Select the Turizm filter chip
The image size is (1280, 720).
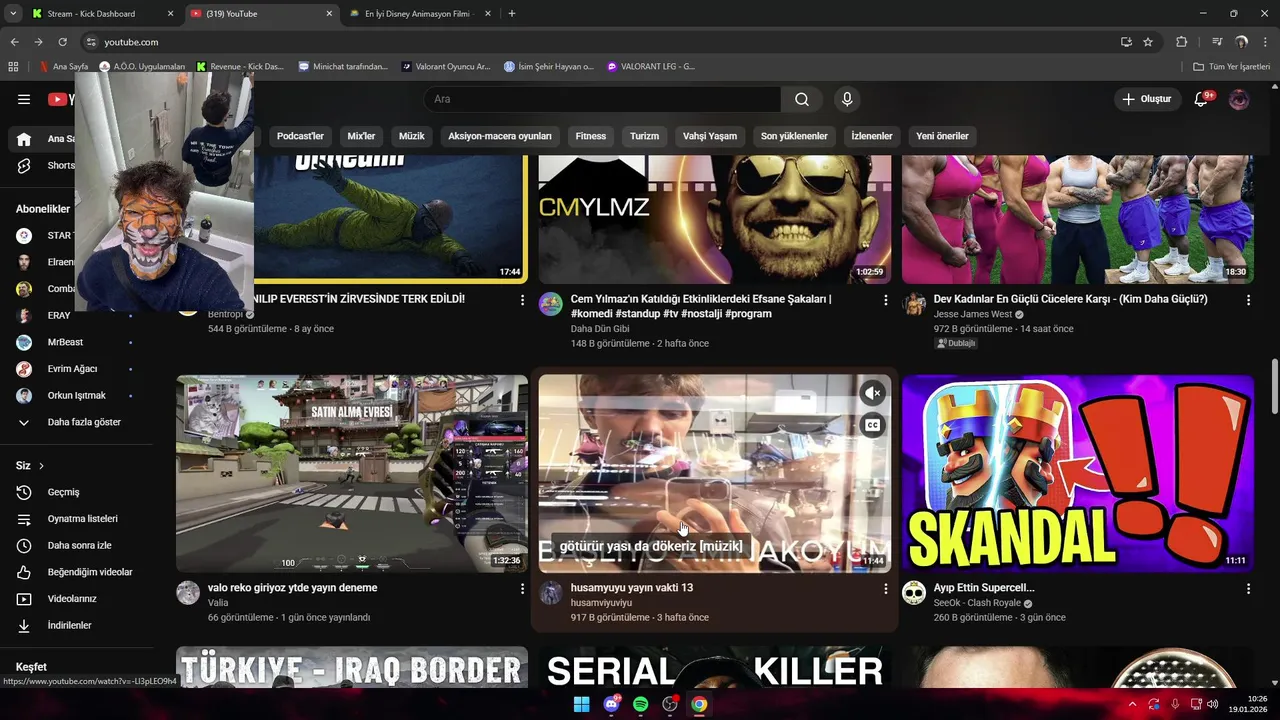point(645,136)
